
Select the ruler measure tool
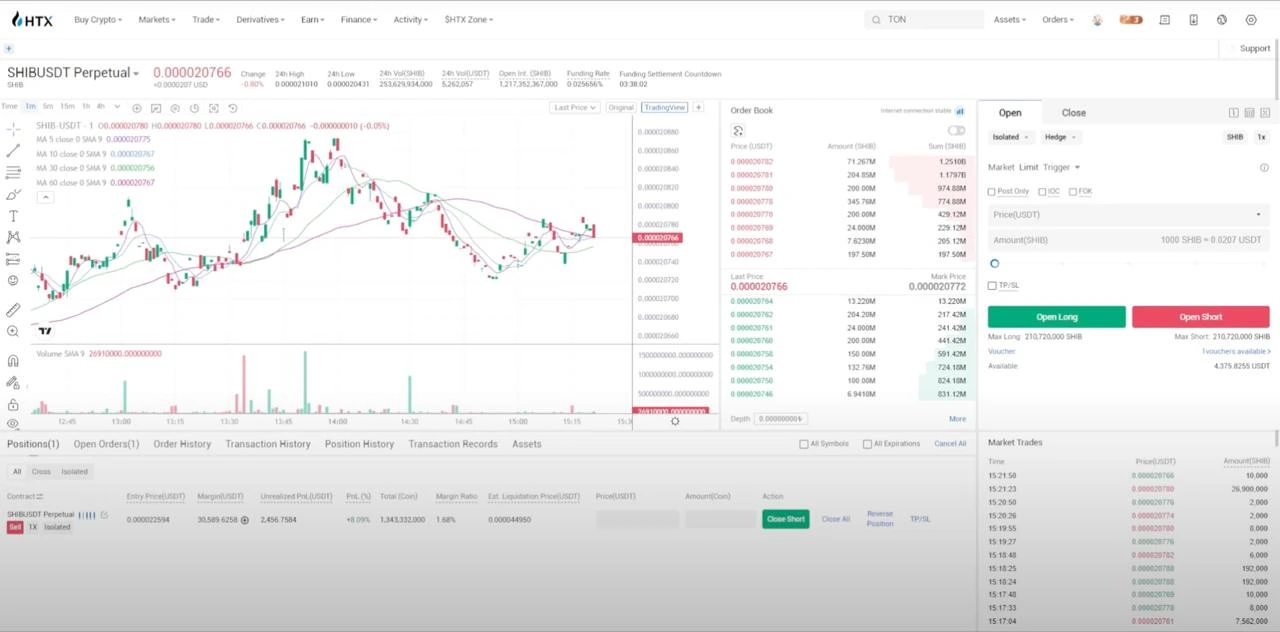[13, 310]
